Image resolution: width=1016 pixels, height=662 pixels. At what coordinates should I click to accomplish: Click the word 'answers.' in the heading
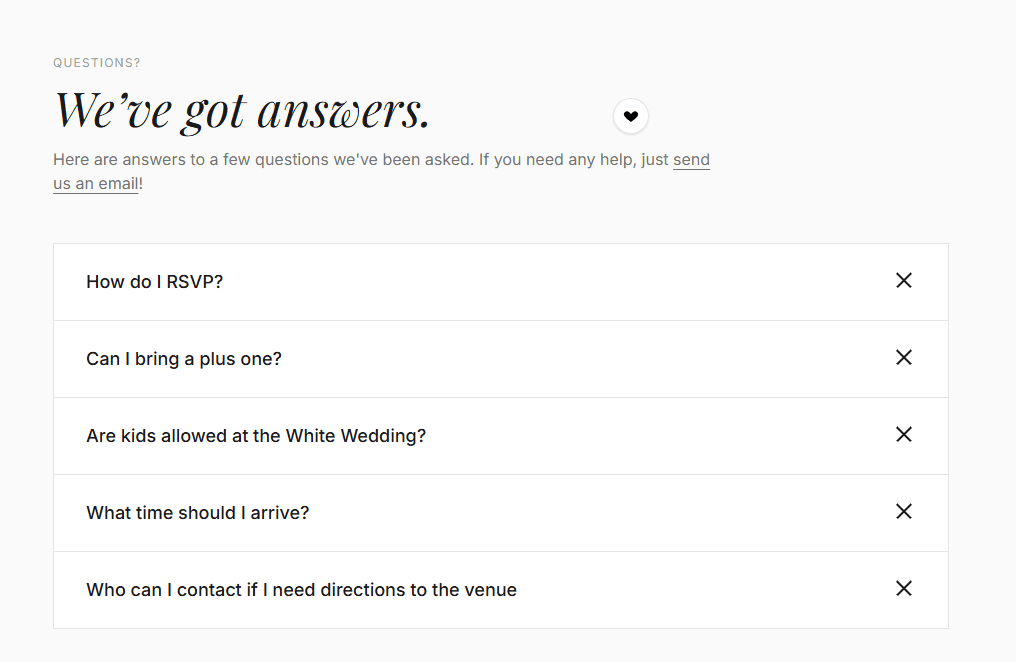[343, 112]
